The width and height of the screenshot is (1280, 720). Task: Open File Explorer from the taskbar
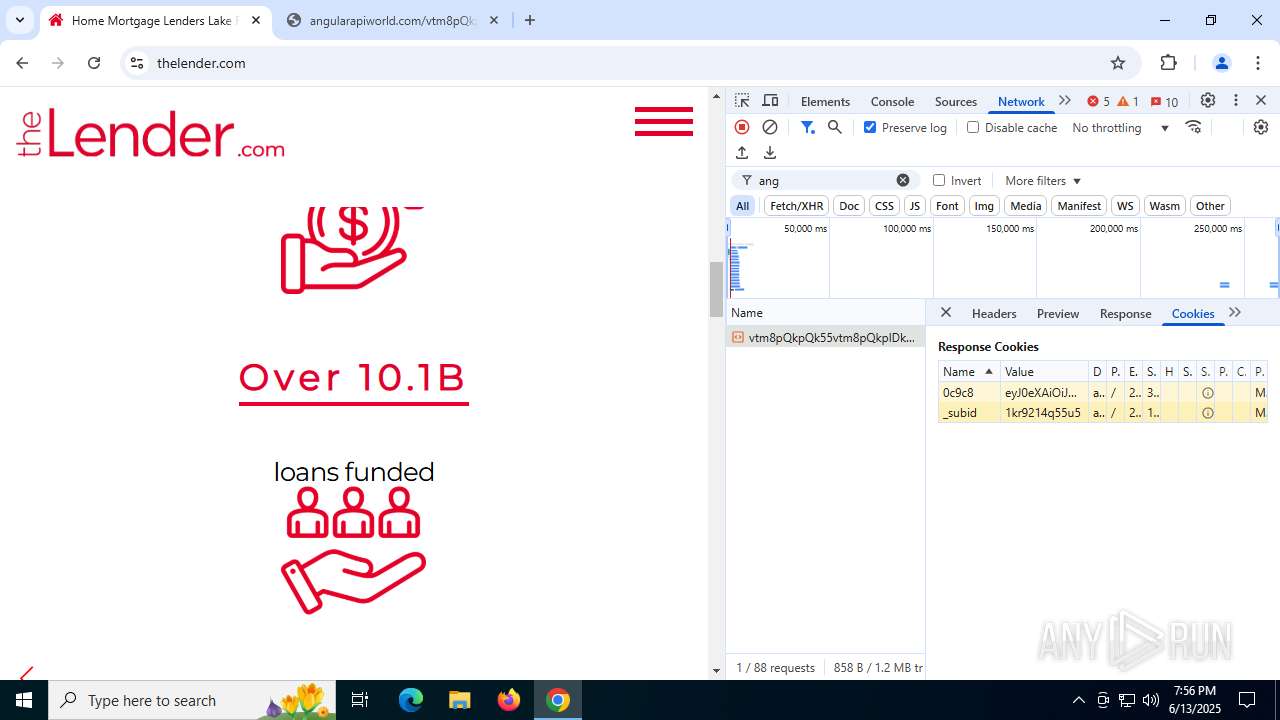point(459,700)
